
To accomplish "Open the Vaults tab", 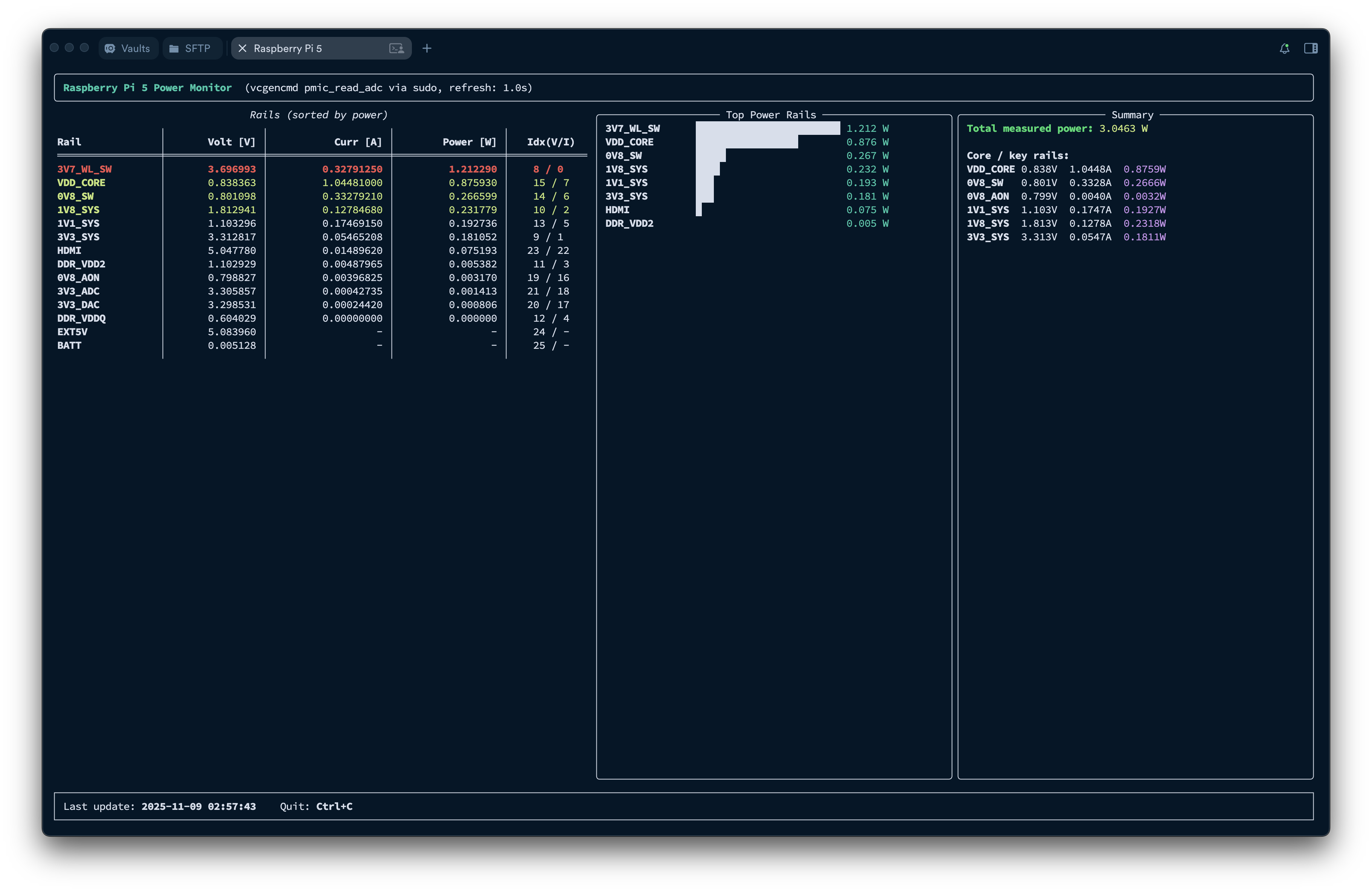I will tap(128, 49).
